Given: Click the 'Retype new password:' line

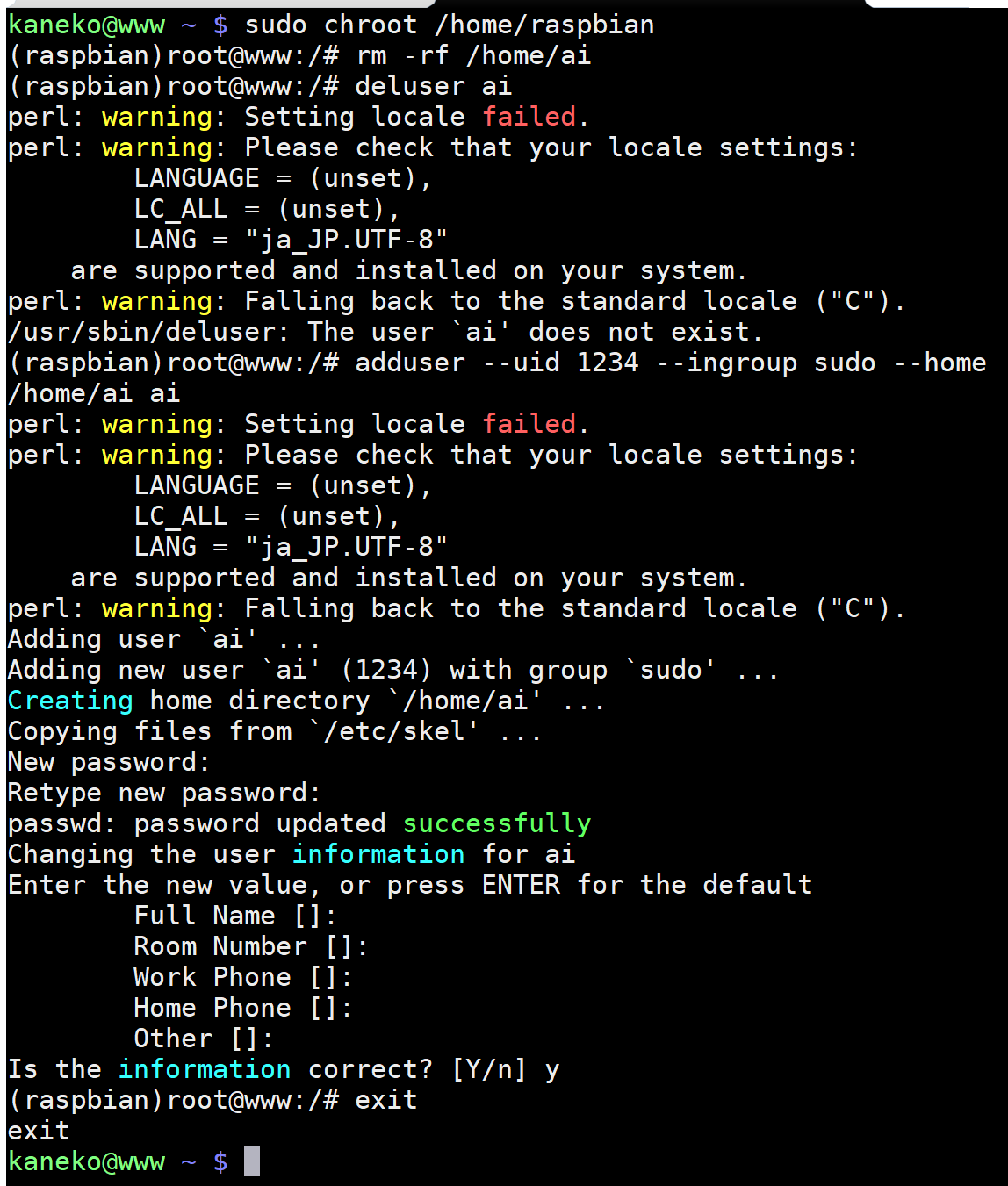Looking at the screenshot, I should [x=164, y=793].
